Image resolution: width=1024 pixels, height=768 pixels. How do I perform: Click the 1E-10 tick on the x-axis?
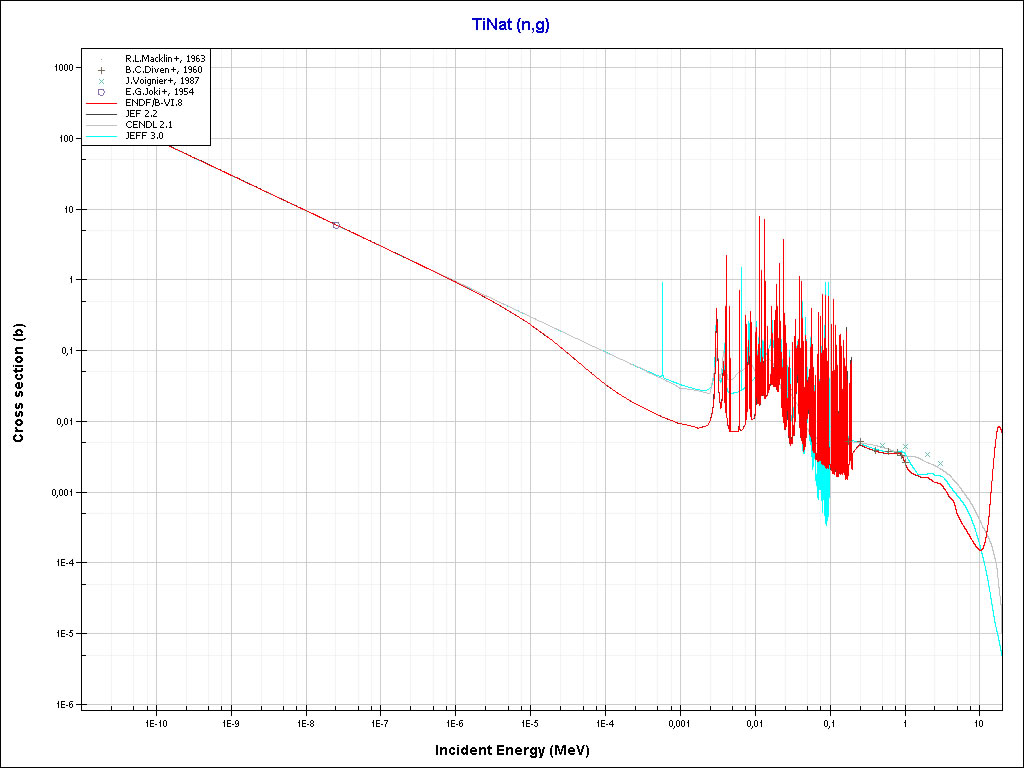(155, 722)
